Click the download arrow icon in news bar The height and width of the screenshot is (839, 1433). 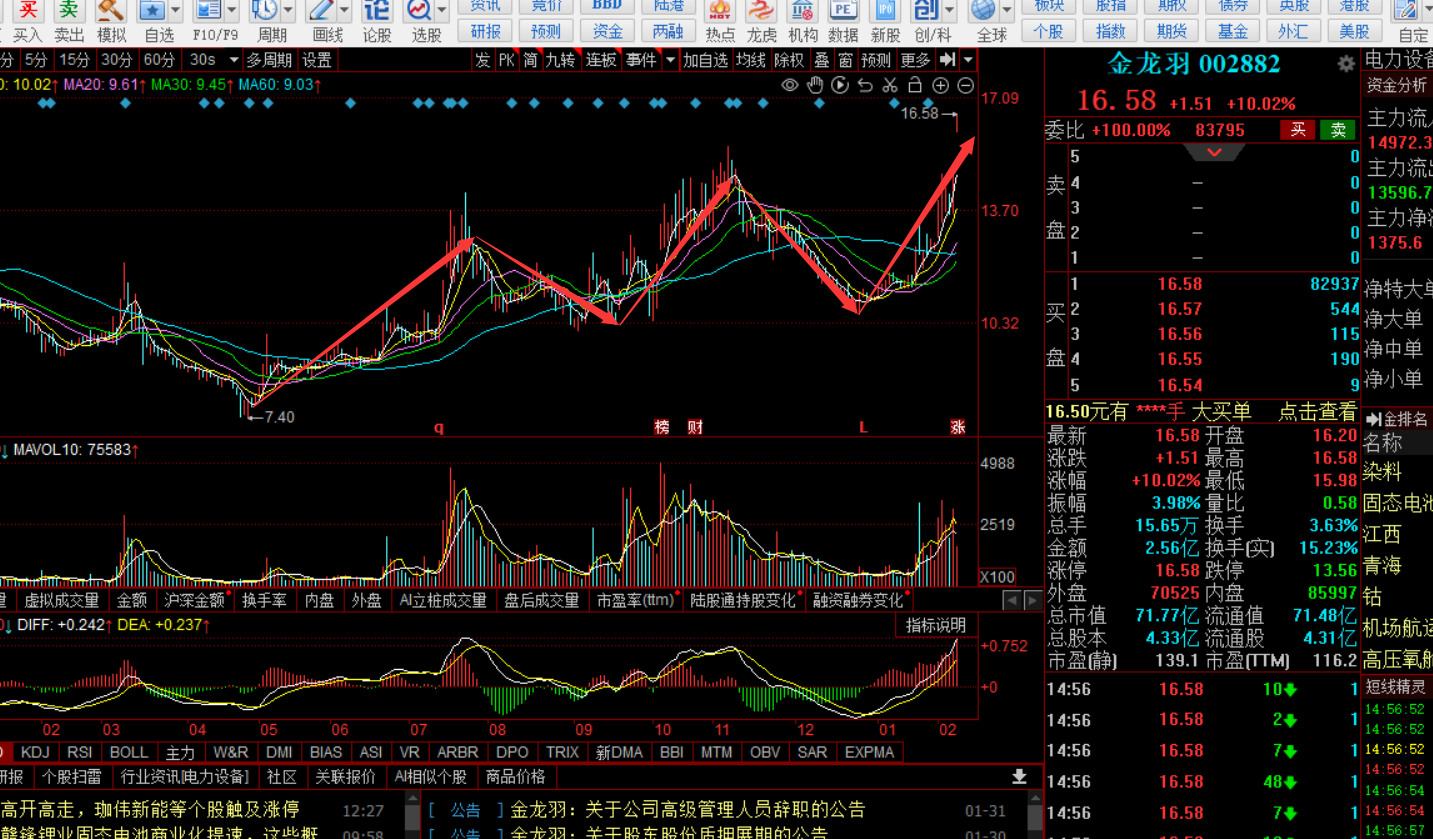point(1019,777)
